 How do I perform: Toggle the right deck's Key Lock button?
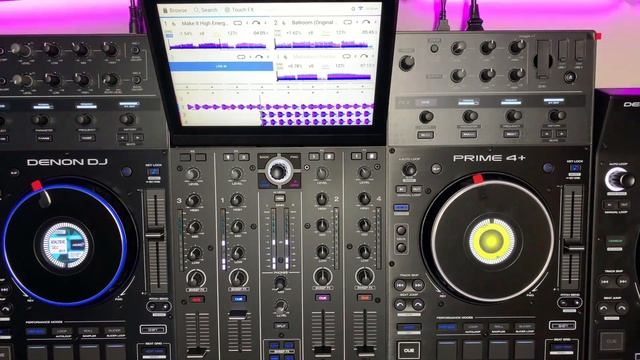tap(575, 168)
